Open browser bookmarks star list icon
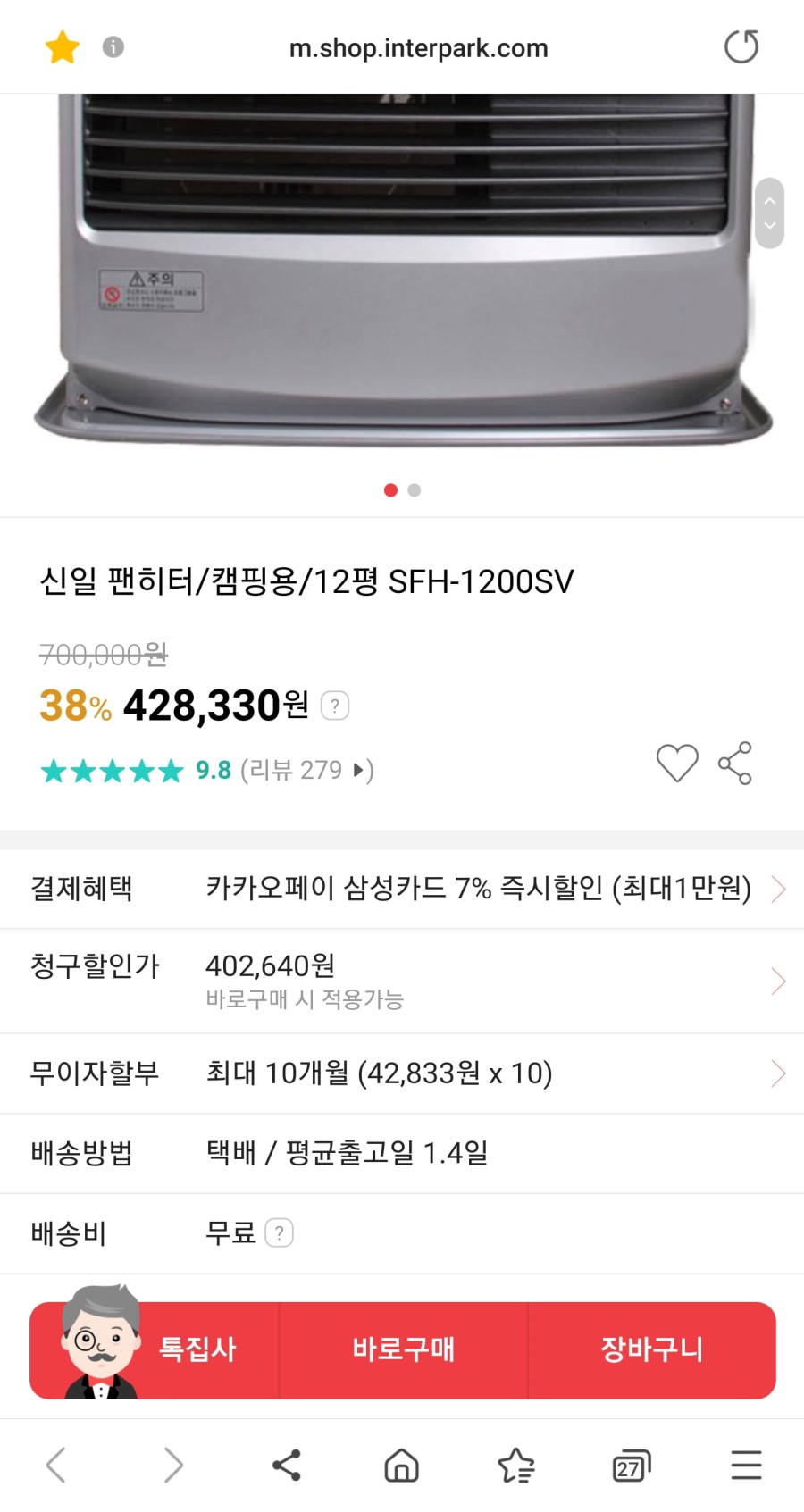Viewport: 804px width, 1512px height. (516, 1465)
